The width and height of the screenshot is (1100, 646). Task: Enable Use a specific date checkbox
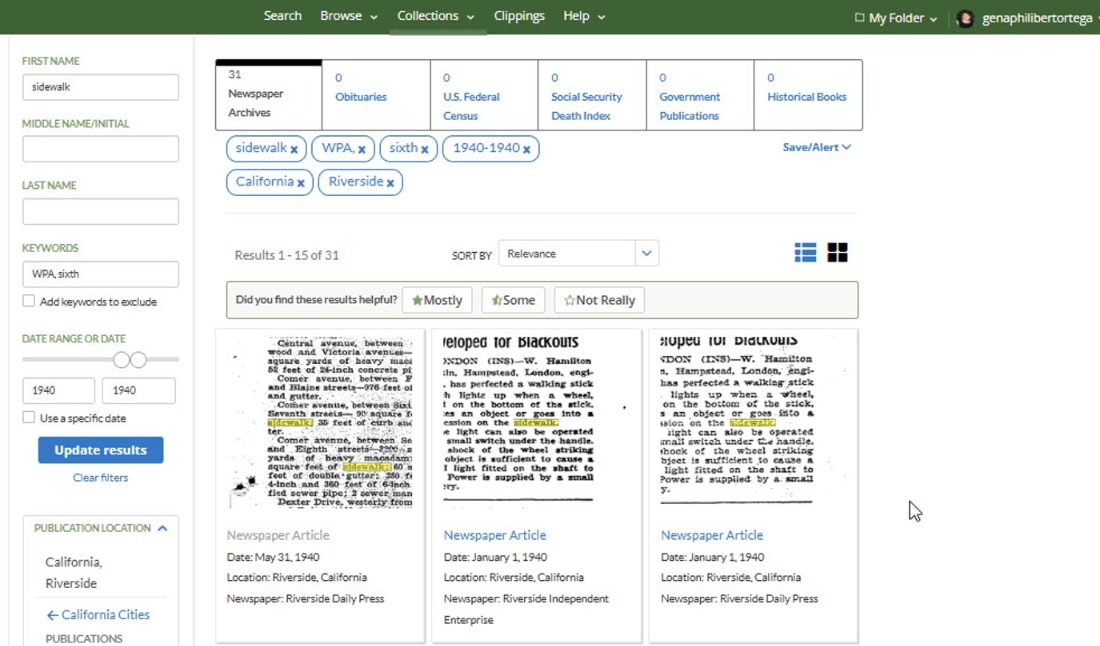29,417
